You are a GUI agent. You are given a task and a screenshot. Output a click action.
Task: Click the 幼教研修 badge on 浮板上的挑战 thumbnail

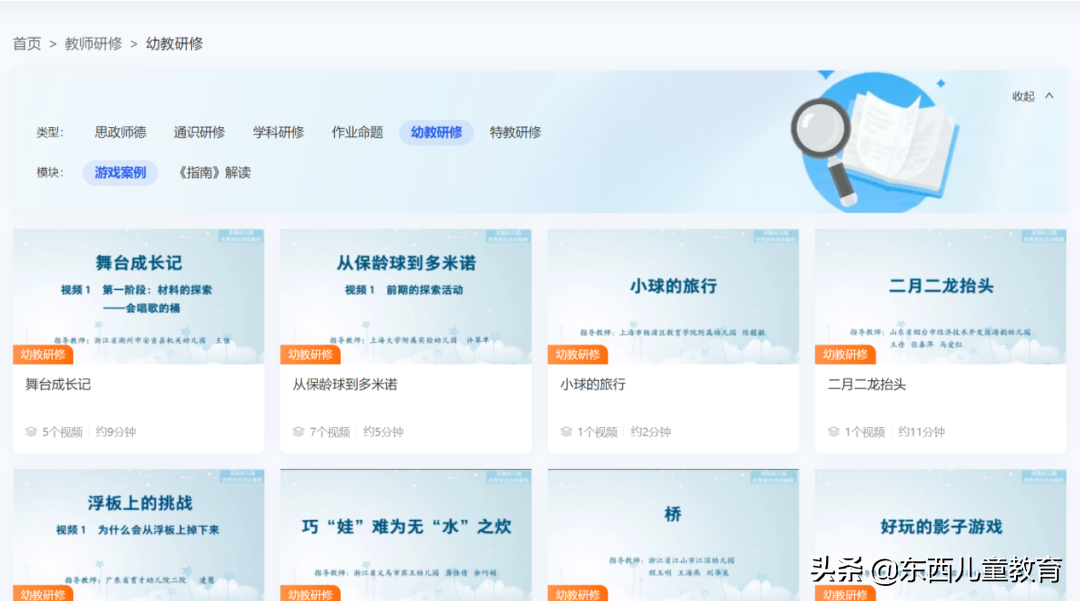point(44,593)
